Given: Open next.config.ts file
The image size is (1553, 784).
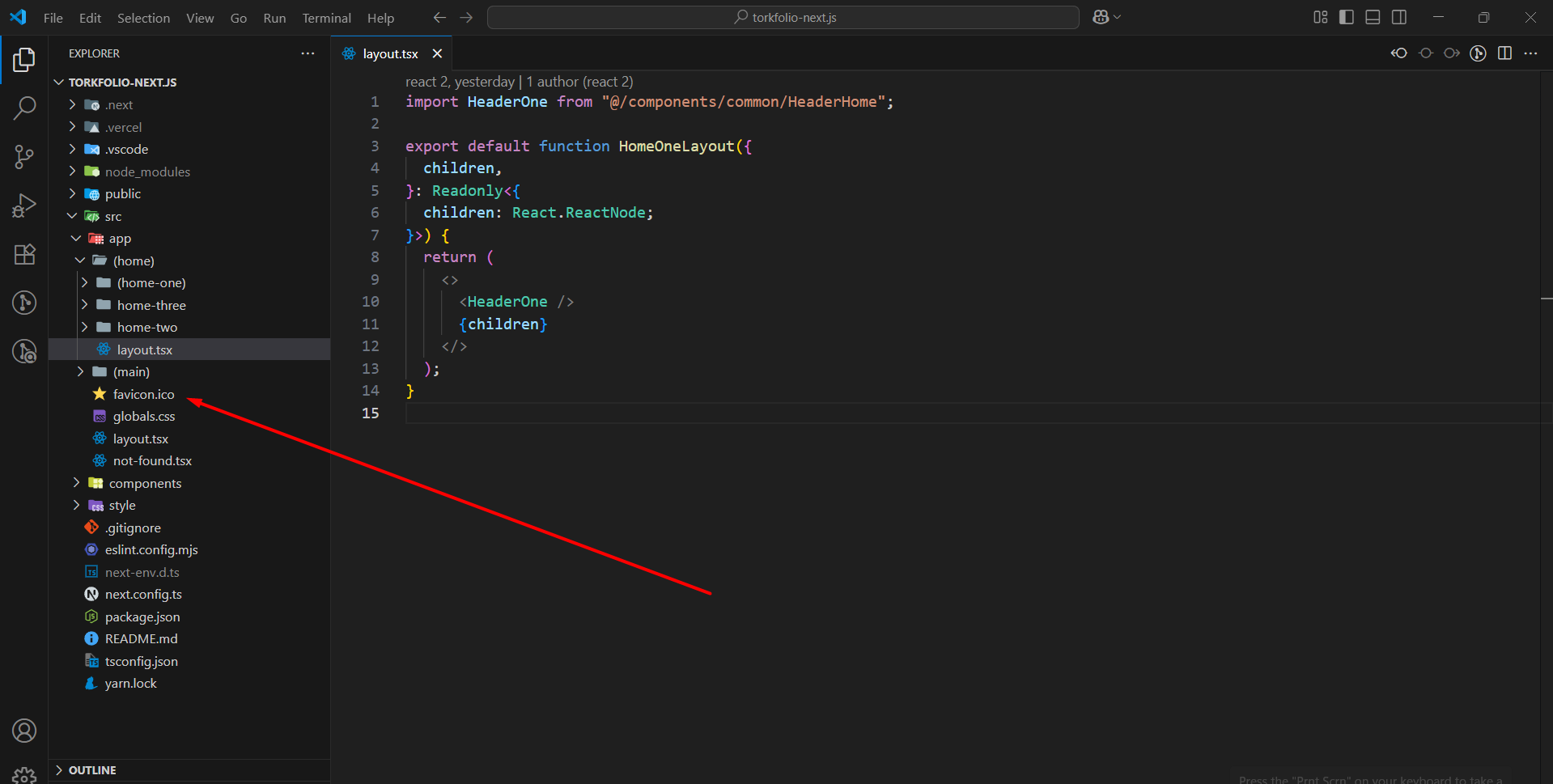Looking at the screenshot, I should (x=189, y=595).
